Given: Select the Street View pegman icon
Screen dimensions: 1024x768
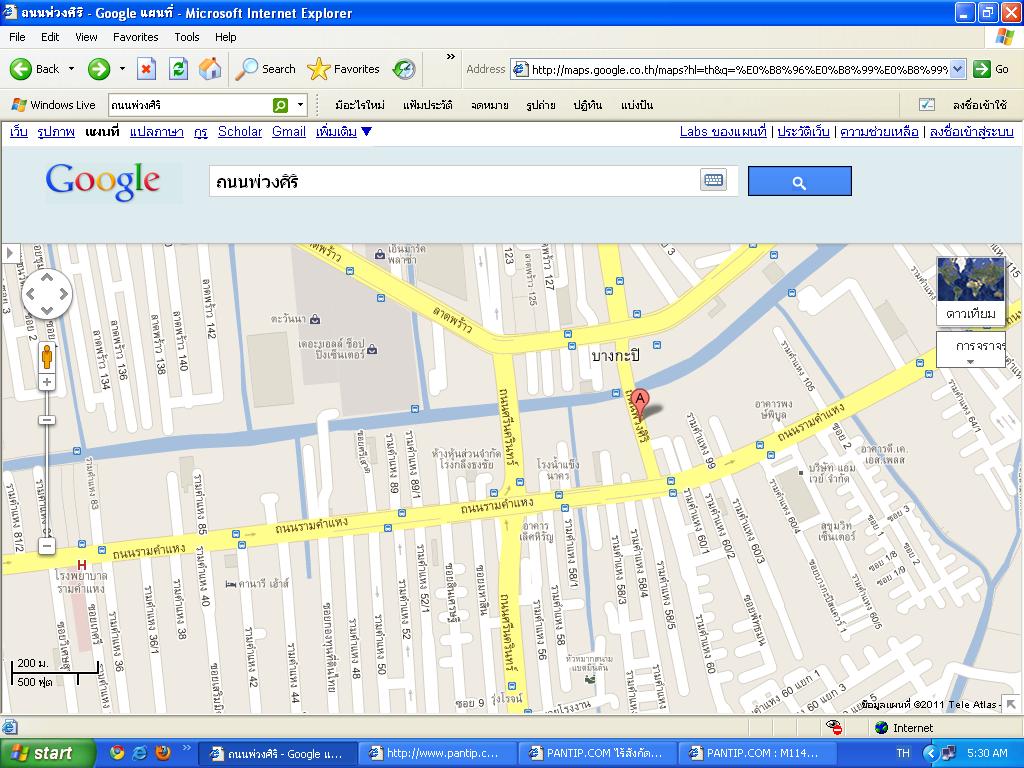Looking at the screenshot, I should tap(46, 358).
